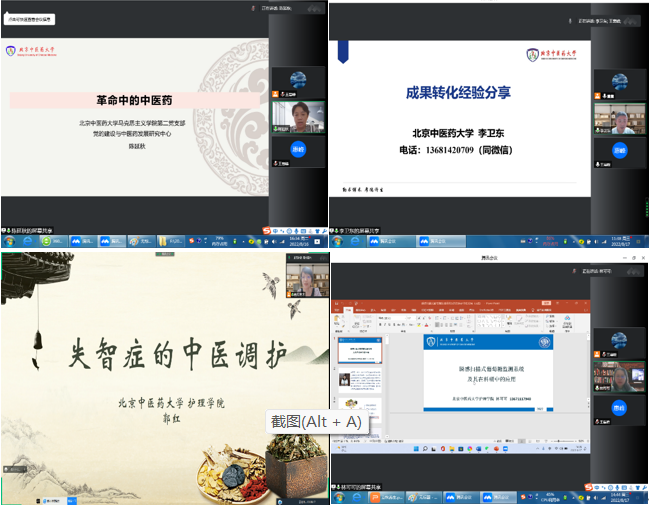Click the Beijing University of Chinese Medicine logo on top-right slide
The width and height of the screenshot is (649, 511).
click(555, 55)
